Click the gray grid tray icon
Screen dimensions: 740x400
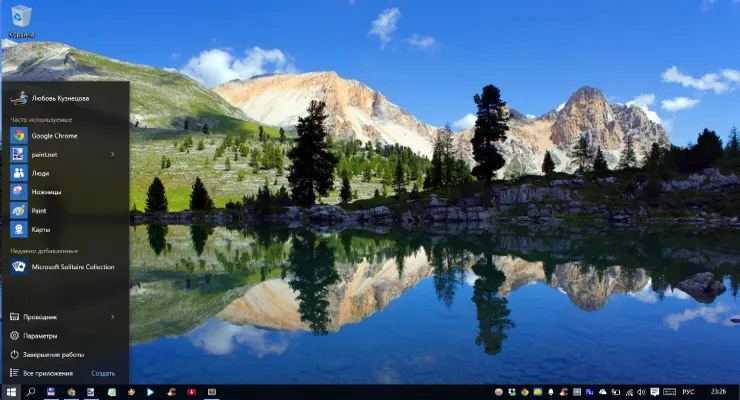pyautogui.click(x=577, y=392)
